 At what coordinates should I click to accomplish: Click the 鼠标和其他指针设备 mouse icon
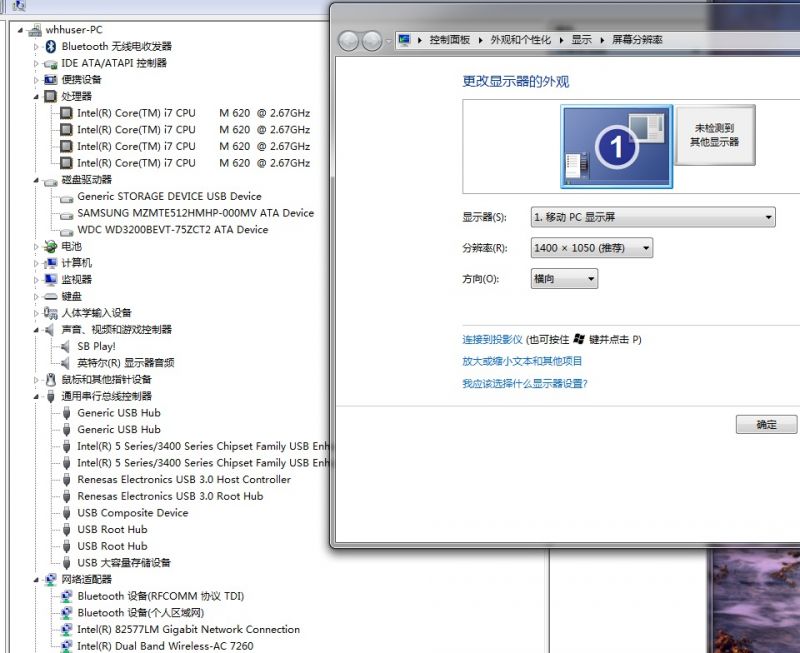51,380
